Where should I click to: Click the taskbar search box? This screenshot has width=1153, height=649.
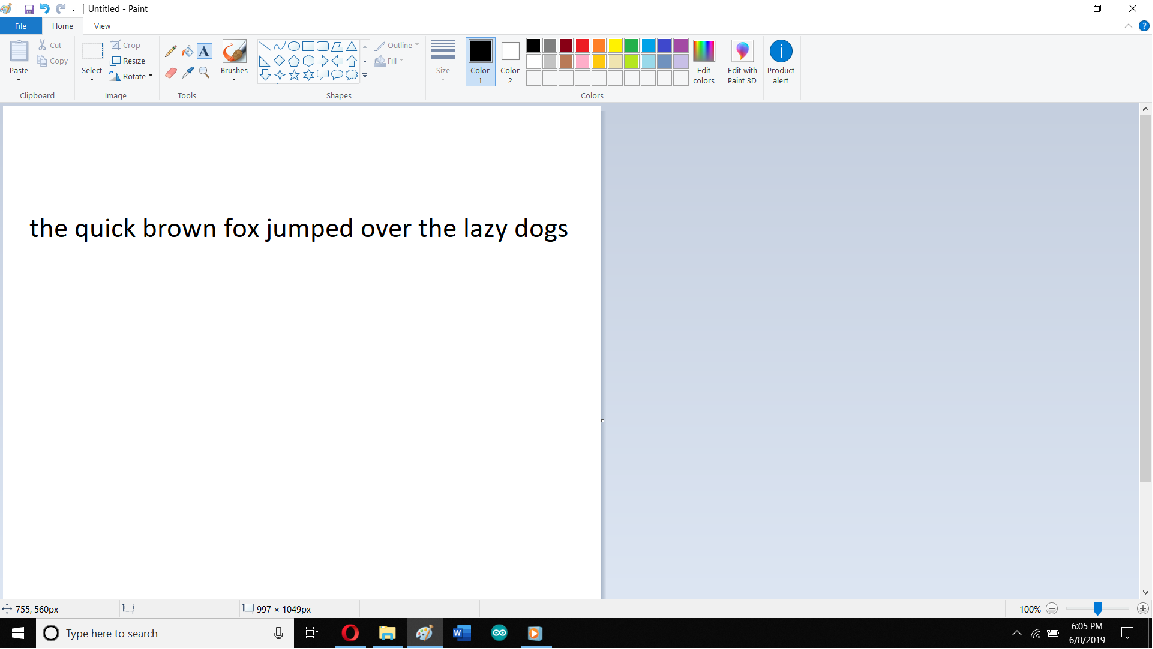pyautogui.click(x=165, y=633)
